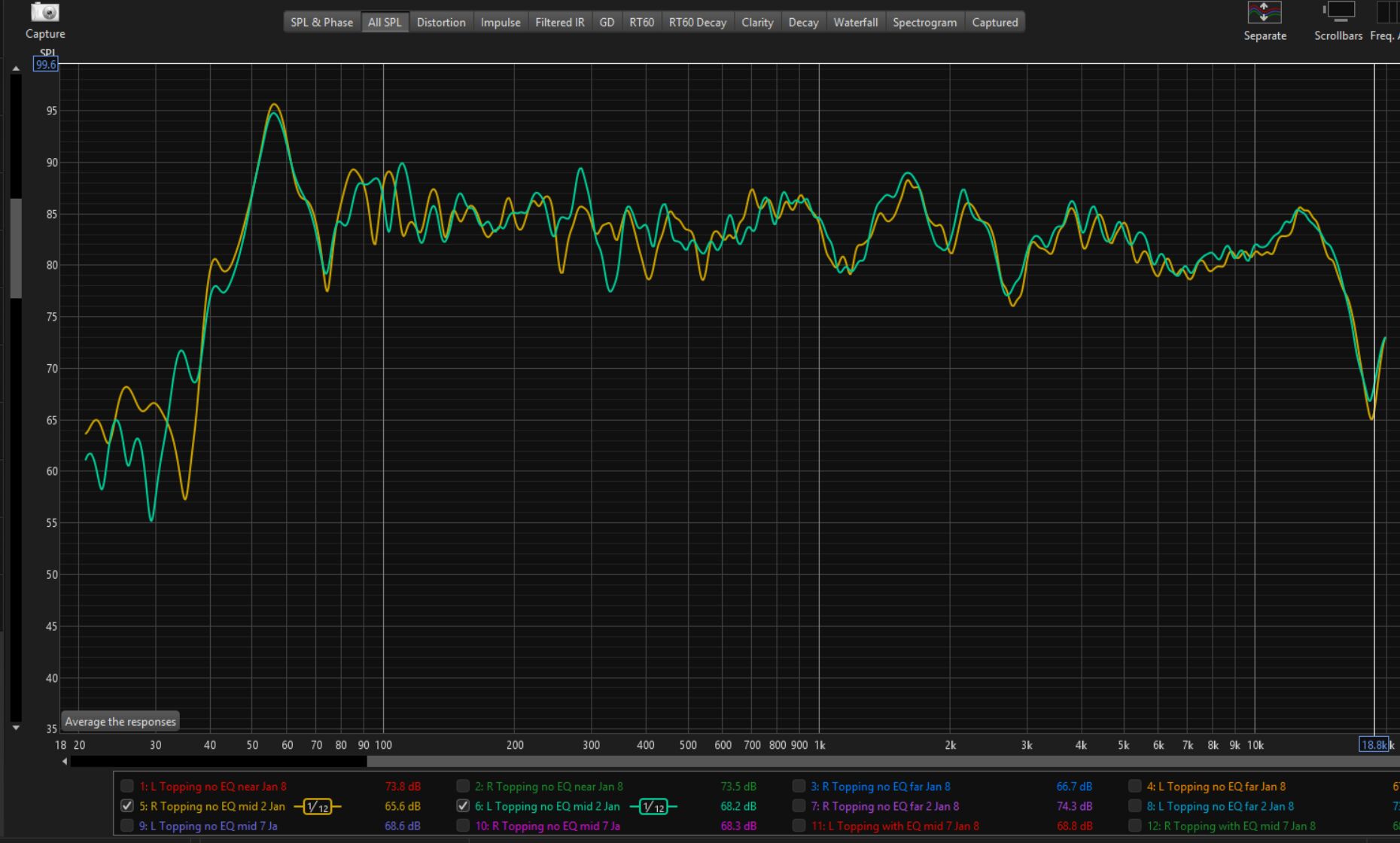Switch to the Waterfall tab
This screenshot has height=843, width=1400.
pyautogui.click(x=855, y=23)
